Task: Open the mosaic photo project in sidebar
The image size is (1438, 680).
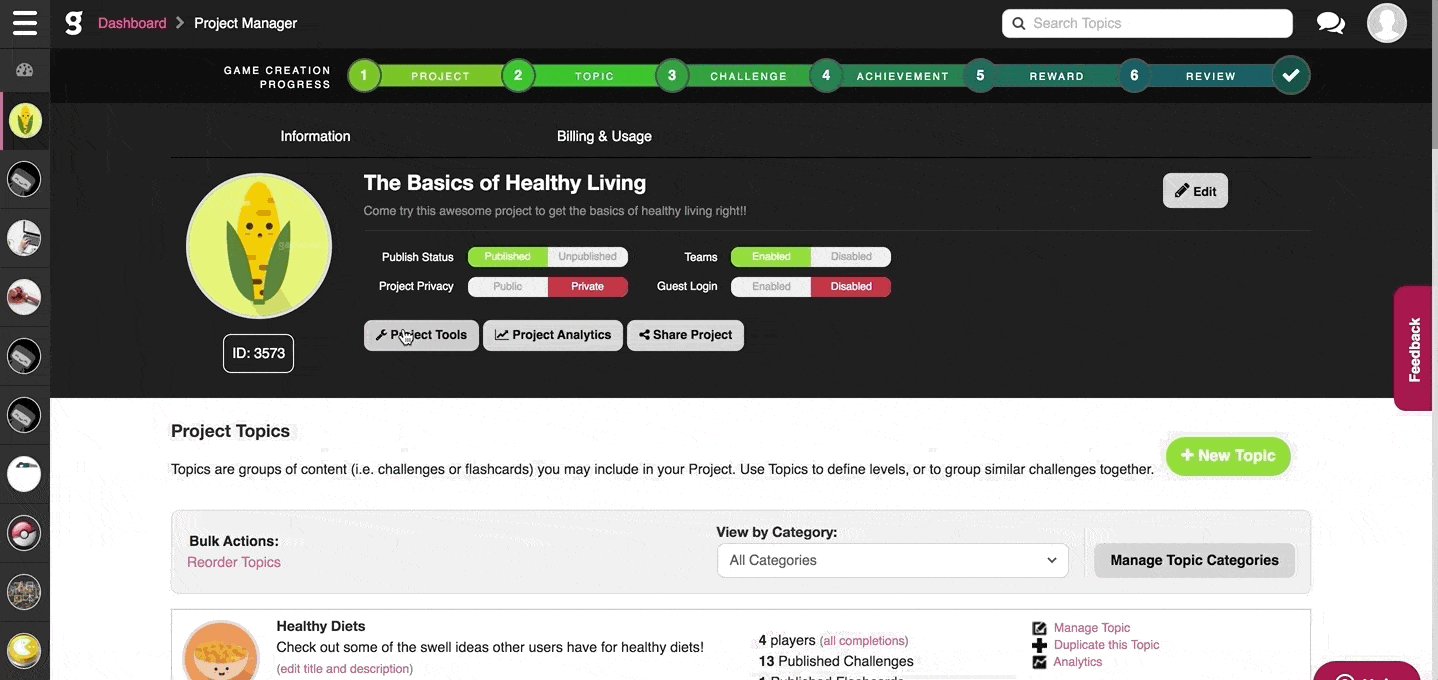Action: click(x=25, y=593)
